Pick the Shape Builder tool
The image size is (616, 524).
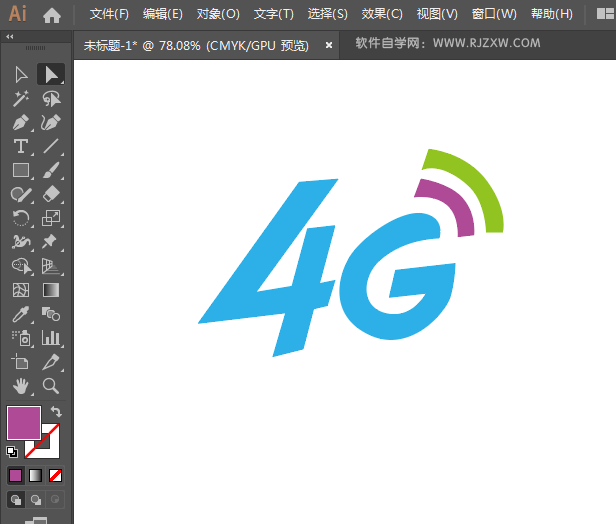click(x=21, y=266)
